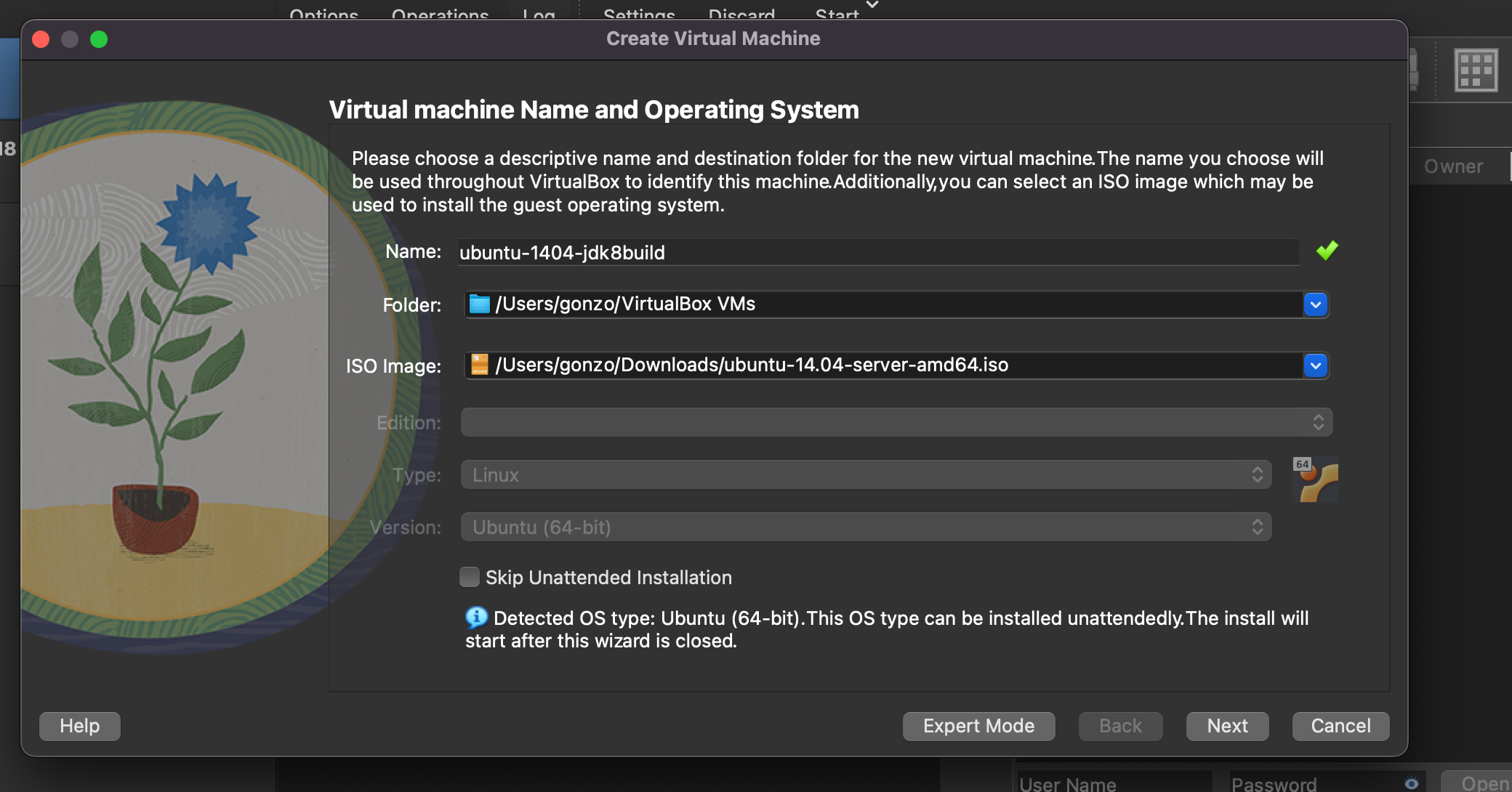
Task: Click the green name-valid checkmark icon
Action: (1327, 251)
